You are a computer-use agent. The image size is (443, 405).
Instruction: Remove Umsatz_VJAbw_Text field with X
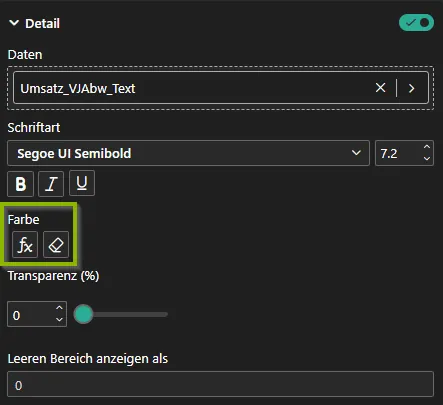point(380,88)
